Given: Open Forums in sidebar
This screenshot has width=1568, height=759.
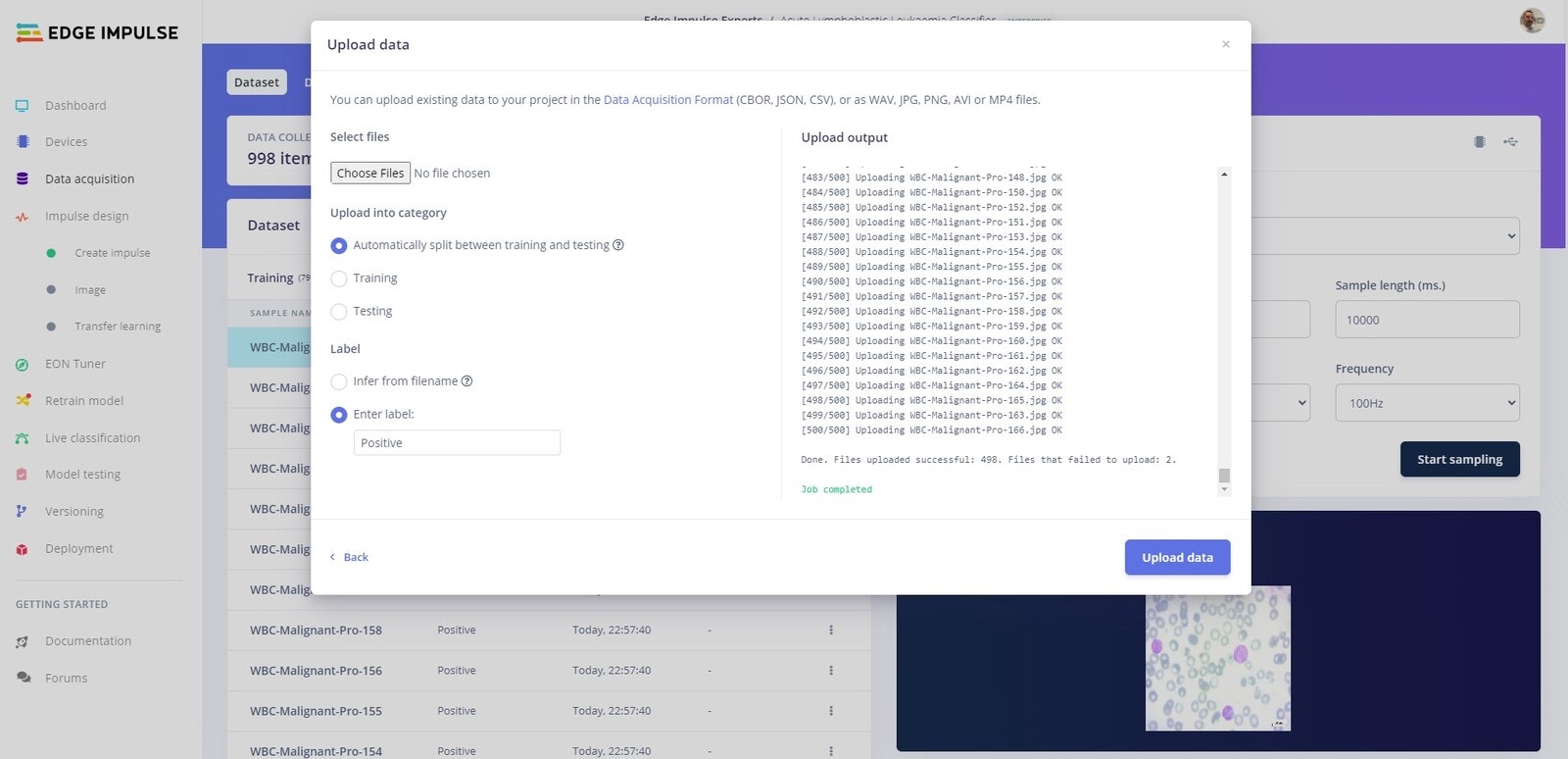Looking at the screenshot, I should [66, 679].
